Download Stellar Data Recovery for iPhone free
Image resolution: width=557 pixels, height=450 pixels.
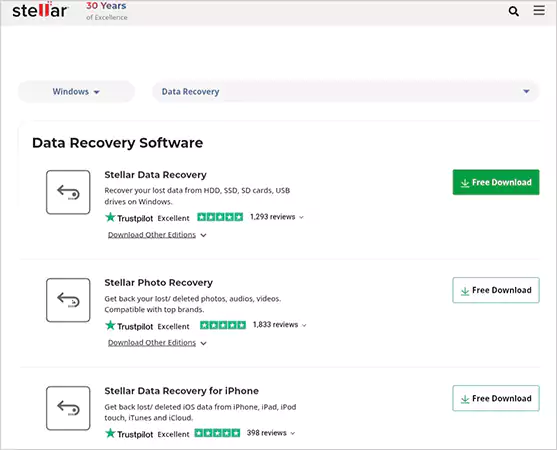(x=496, y=398)
